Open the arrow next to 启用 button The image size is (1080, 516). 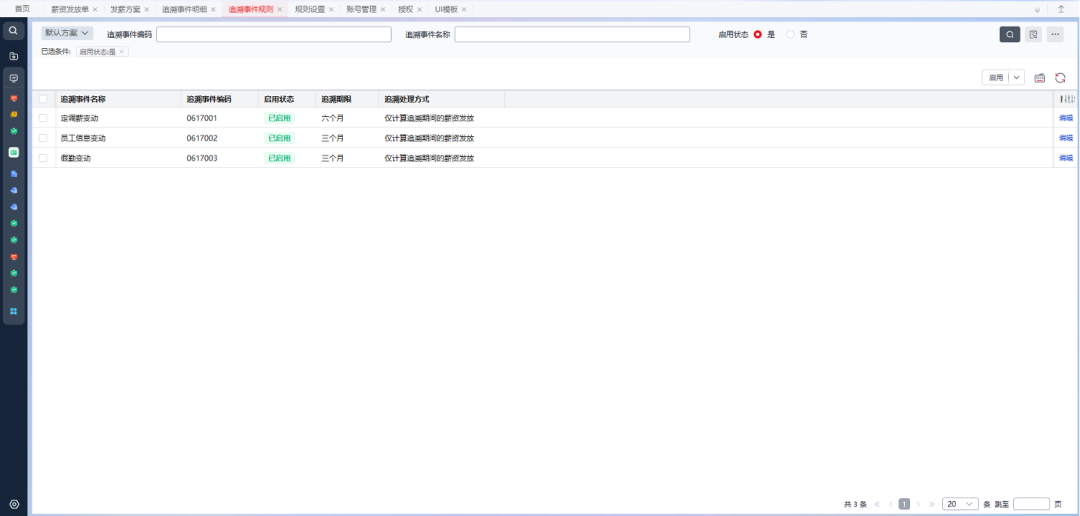1016,77
